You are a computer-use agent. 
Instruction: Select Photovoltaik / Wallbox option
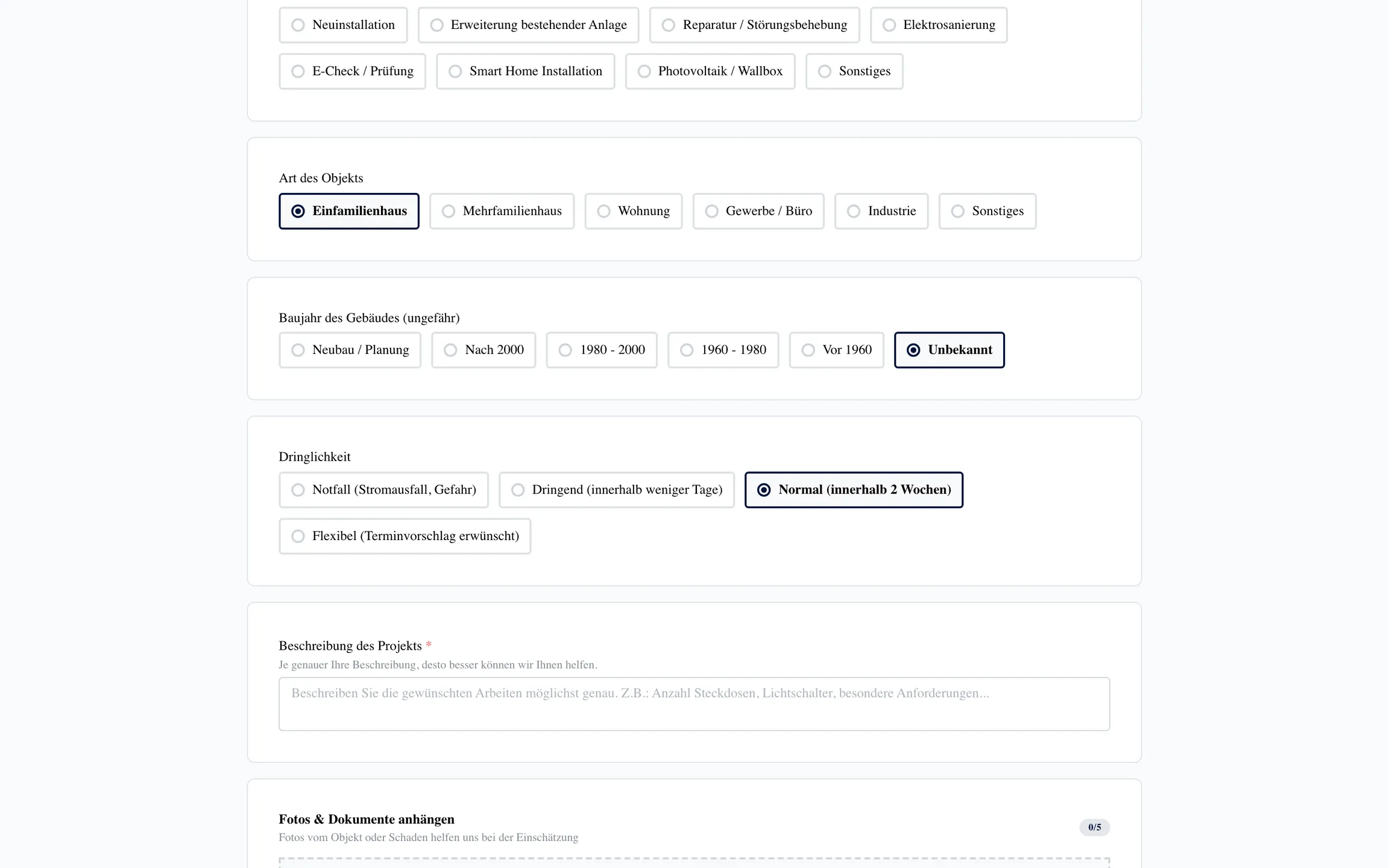710,72
